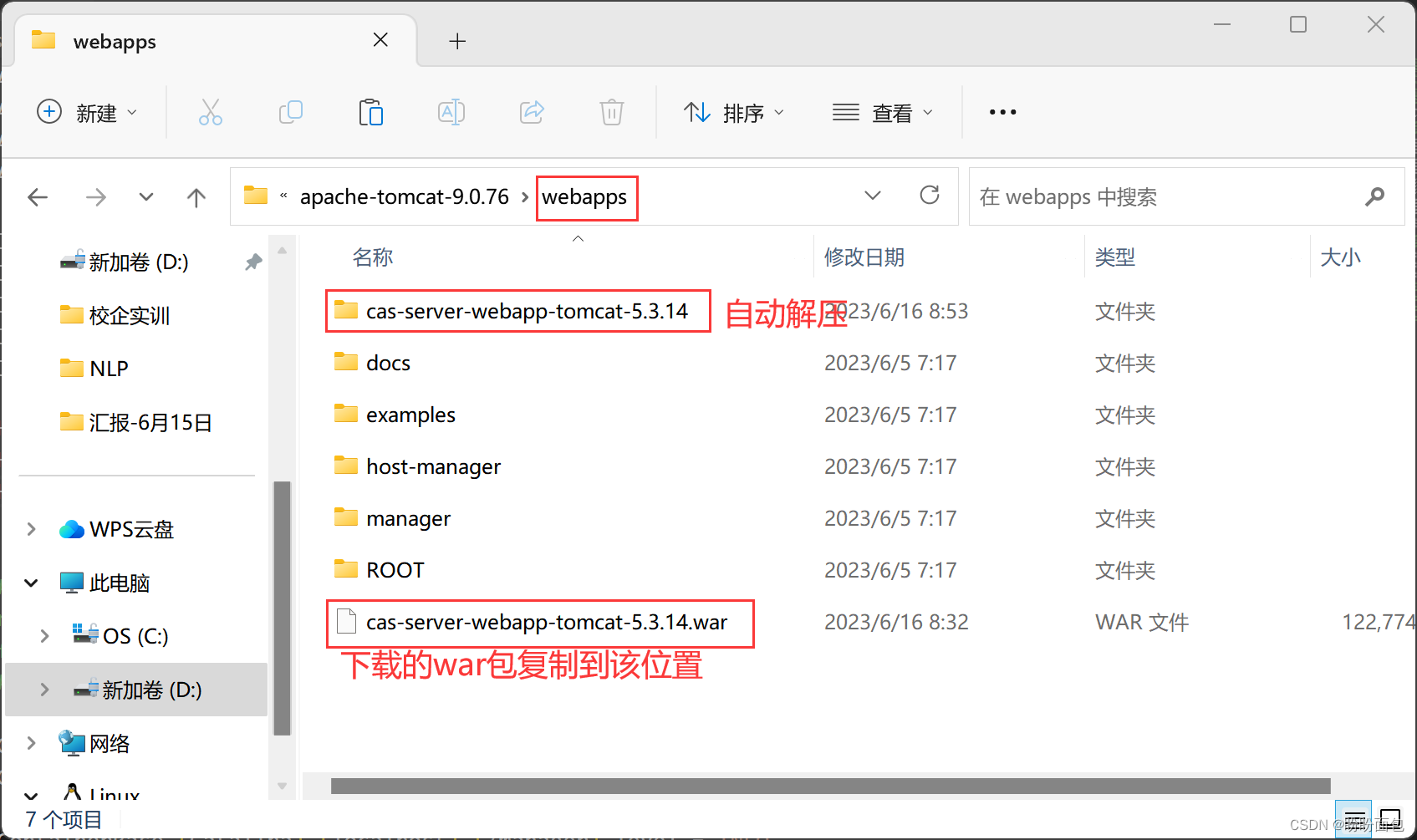
Task: Go back with the left arrow
Action: pyautogui.click(x=38, y=197)
